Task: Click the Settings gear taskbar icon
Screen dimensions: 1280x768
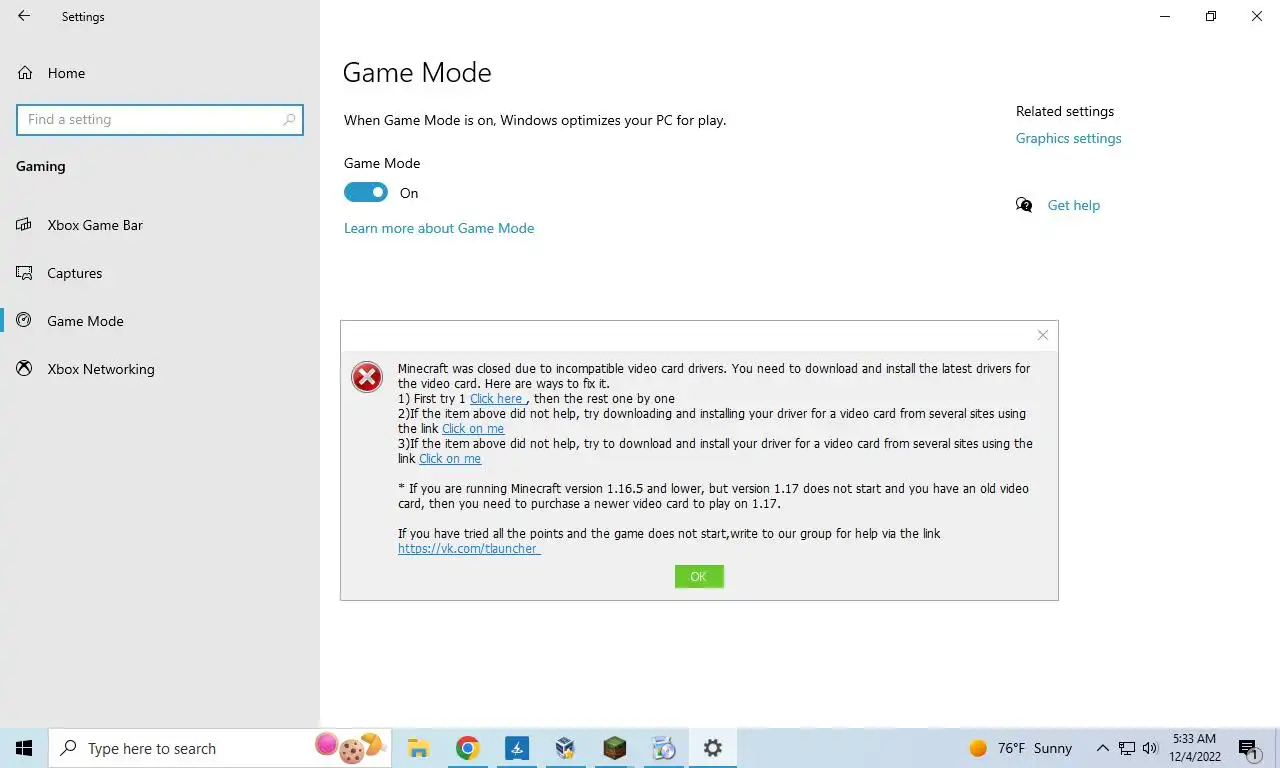Action: point(713,748)
